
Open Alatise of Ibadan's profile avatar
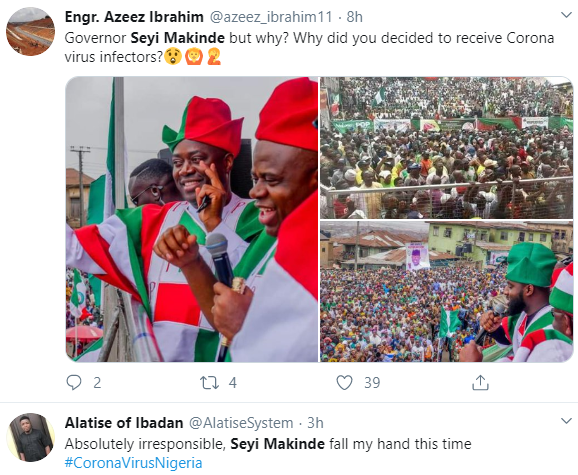tap(31, 437)
